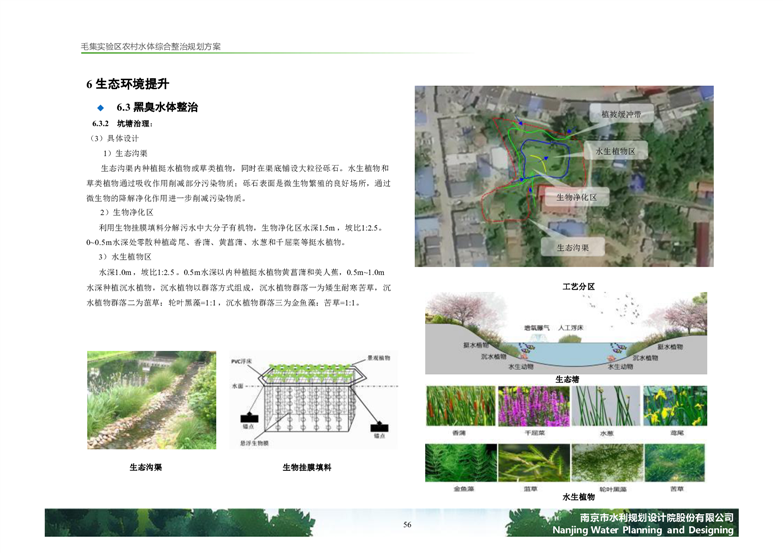783x553 pixels.
Task: Click the blue diamond bullet beside 6.3
Action: coord(101,106)
